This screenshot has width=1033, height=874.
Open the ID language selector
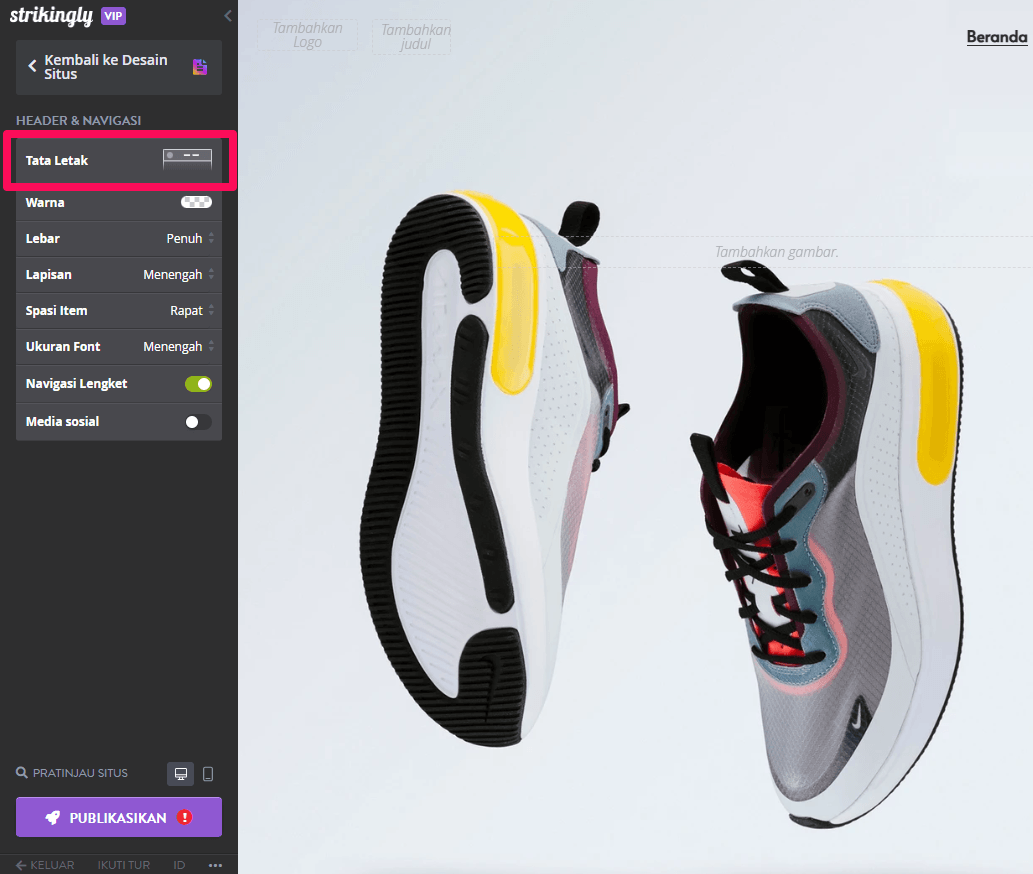tap(179, 865)
